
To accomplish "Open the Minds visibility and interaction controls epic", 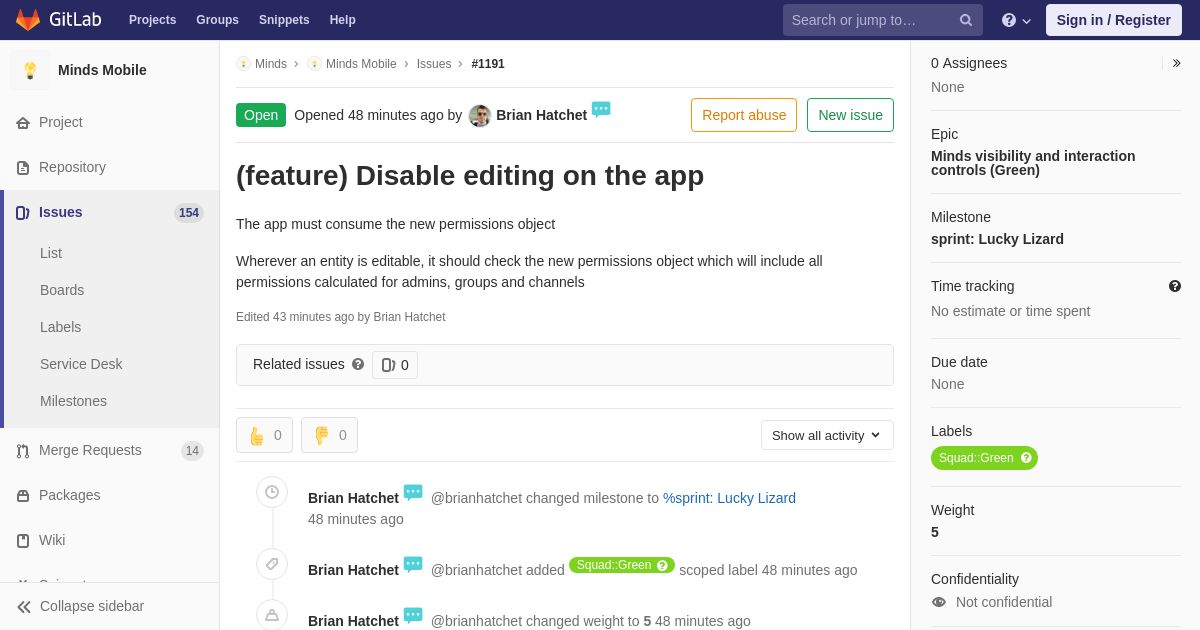I will 1033,163.
